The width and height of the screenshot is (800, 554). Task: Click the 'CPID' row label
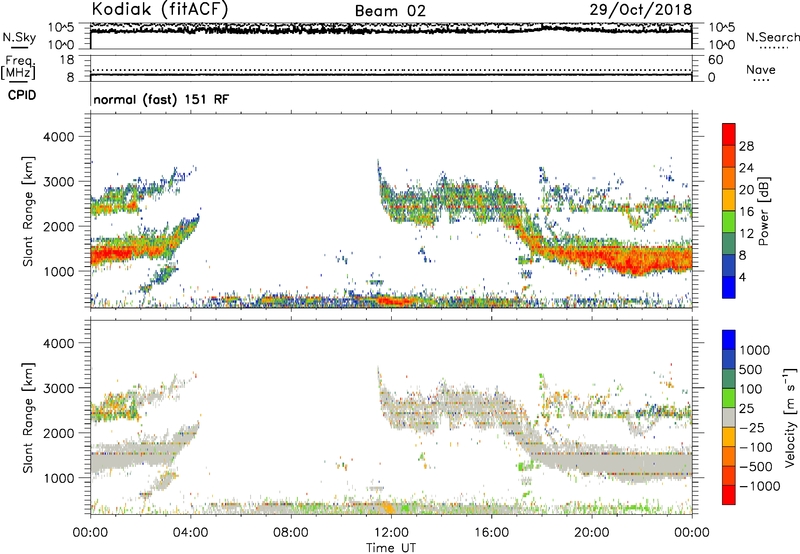point(22,95)
